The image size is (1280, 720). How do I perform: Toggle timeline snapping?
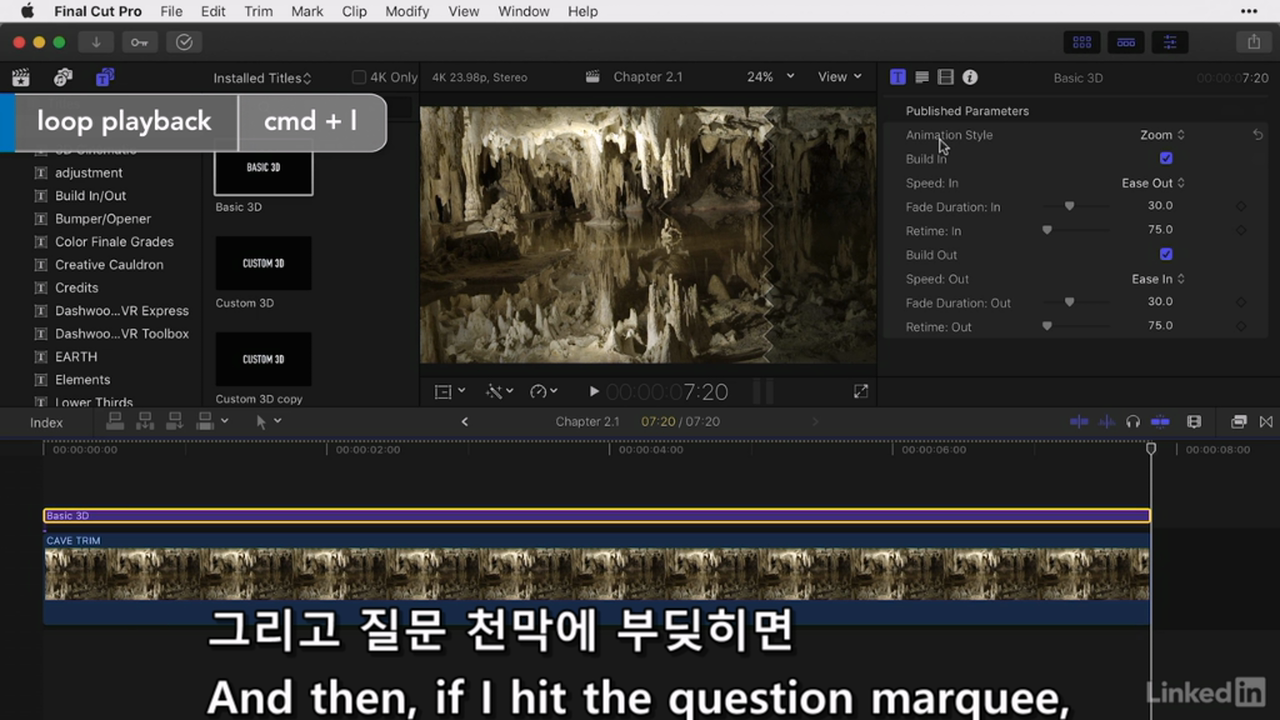pos(1160,422)
